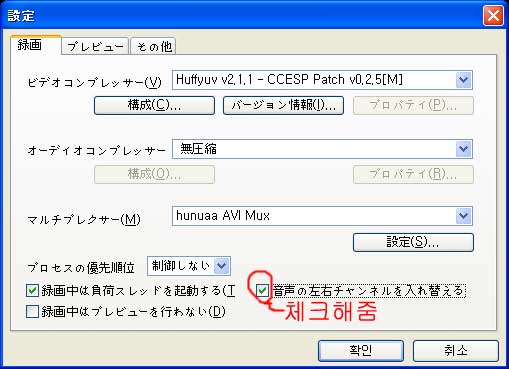This screenshot has height=369, width=509.
Task: Open the プロセスの優先順位 dropdown
Action: pos(189,266)
